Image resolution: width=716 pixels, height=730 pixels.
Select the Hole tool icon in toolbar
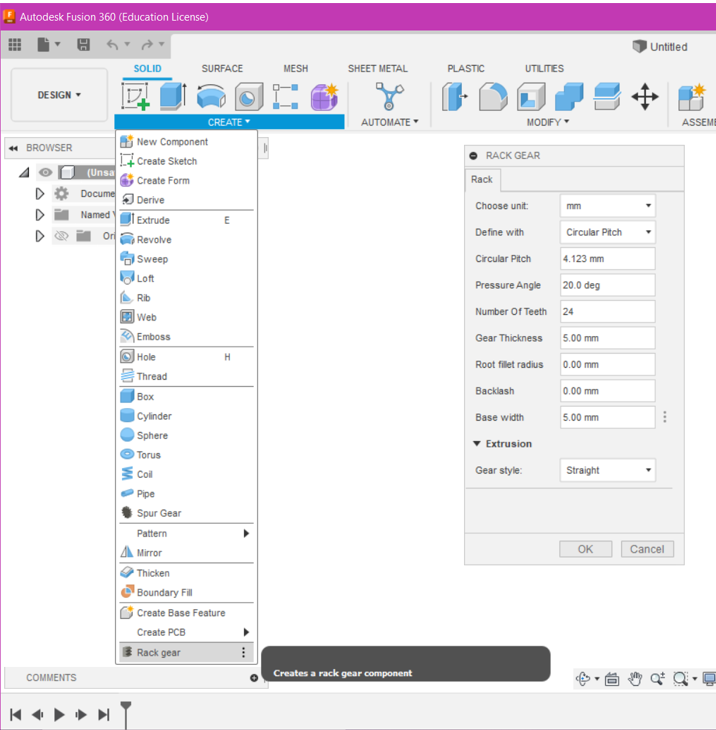(x=248, y=97)
